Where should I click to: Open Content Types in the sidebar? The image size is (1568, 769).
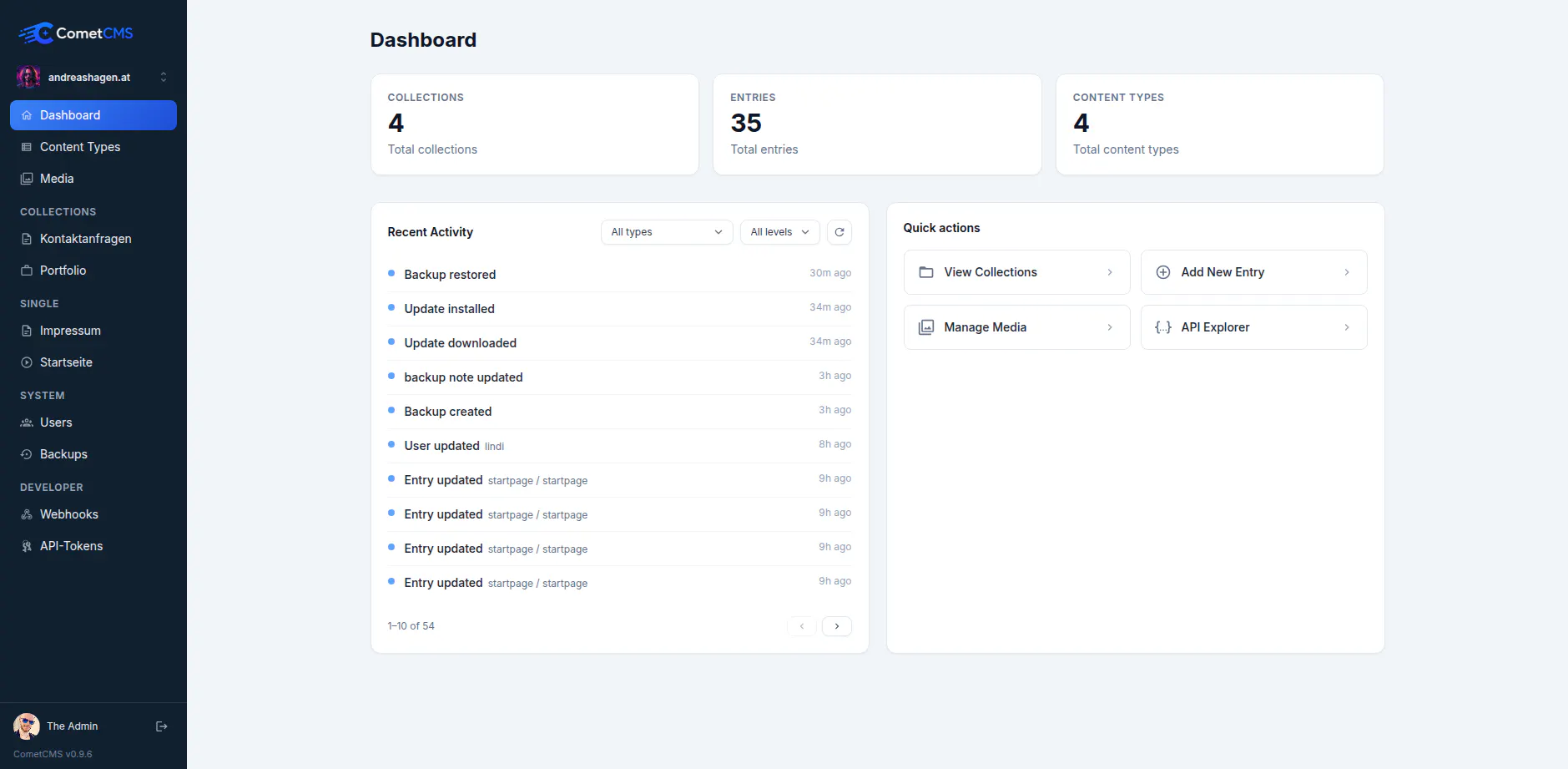pyautogui.click(x=93, y=147)
